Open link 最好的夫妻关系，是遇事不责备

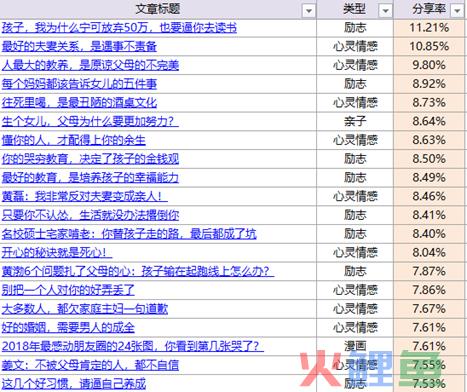(x=79, y=46)
